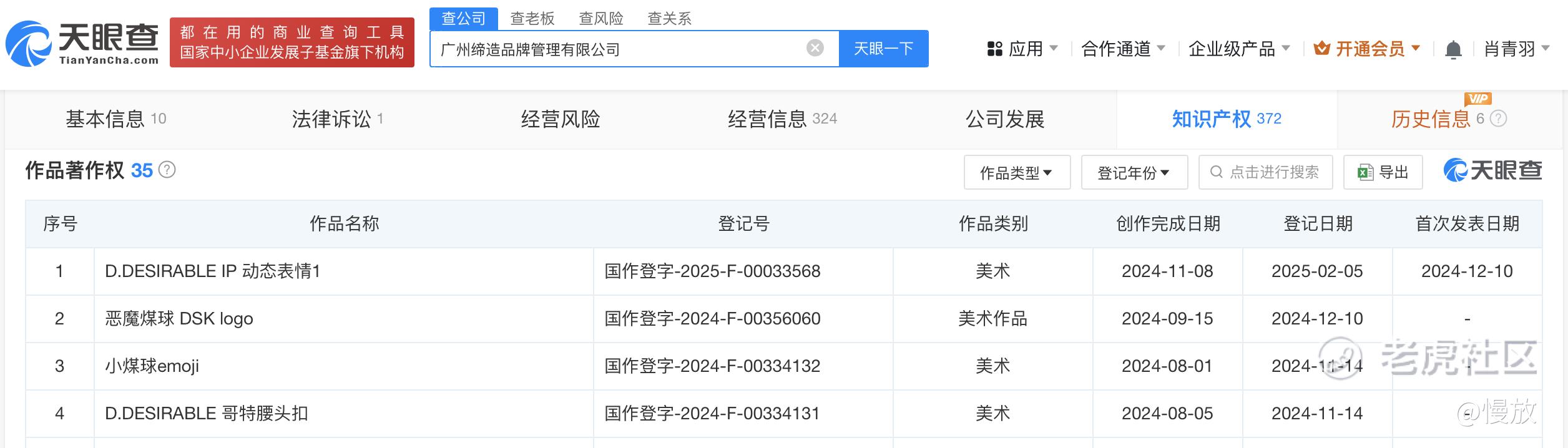Clear the search box with the X icon
1568x448 pixels.
point(815,48)
